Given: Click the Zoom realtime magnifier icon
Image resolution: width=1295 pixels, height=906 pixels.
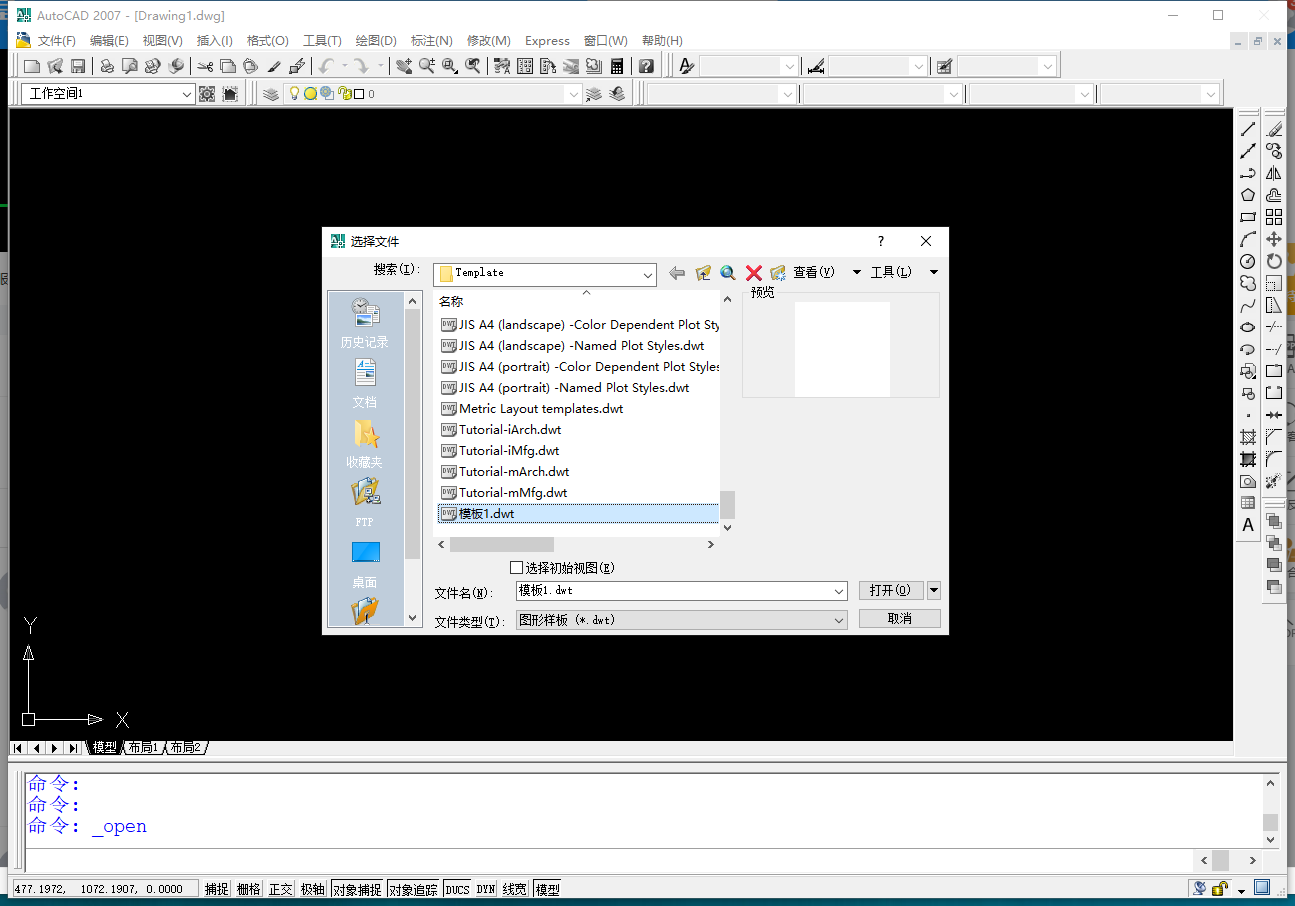Looking at the screenshot, I should tap(427, 66).
